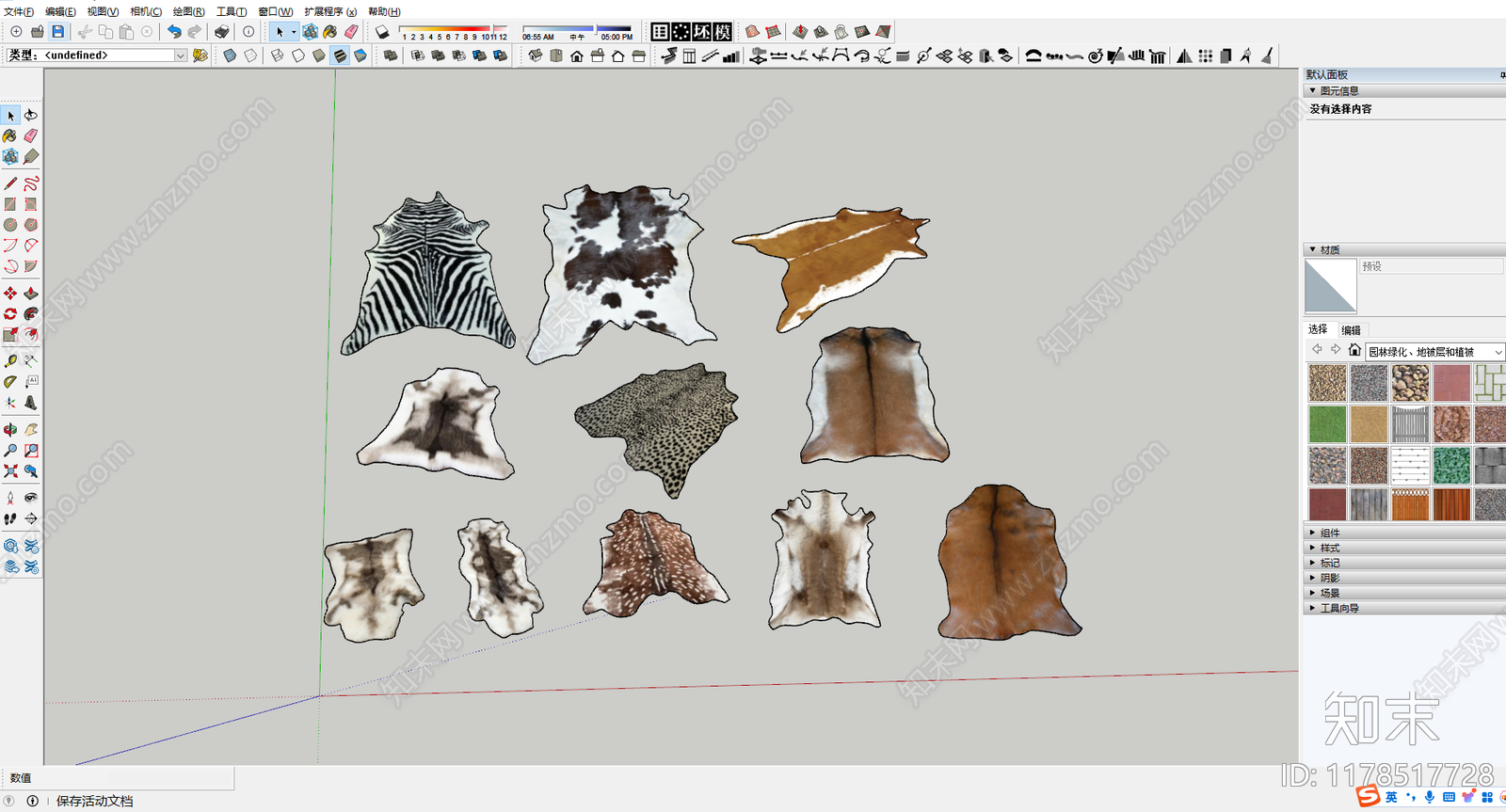Pick the Eraser tool in left toolbar
1506x812 pixels.
point(31,135)
